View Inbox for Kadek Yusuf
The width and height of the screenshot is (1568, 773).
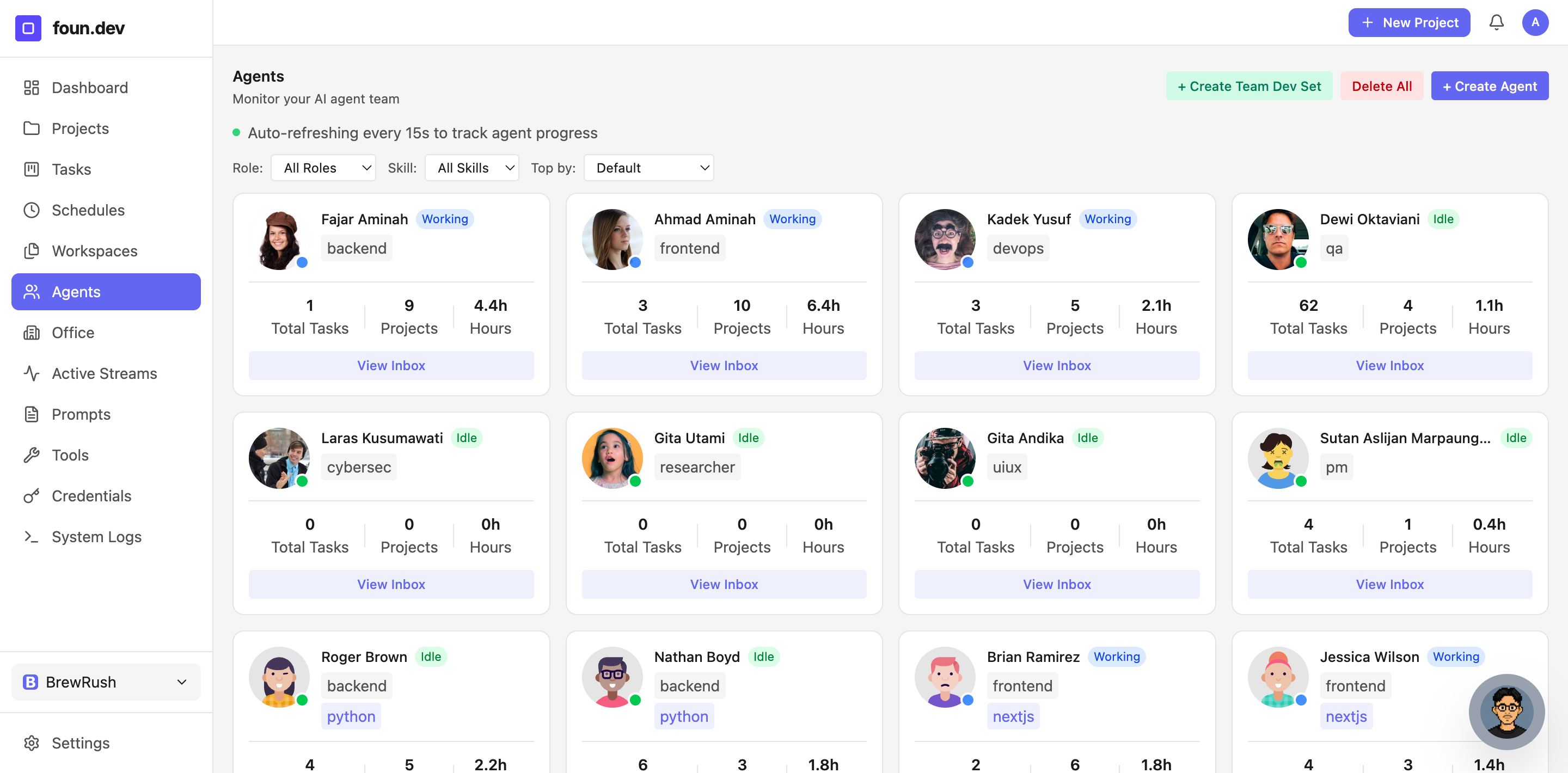tap(1057, 365)
